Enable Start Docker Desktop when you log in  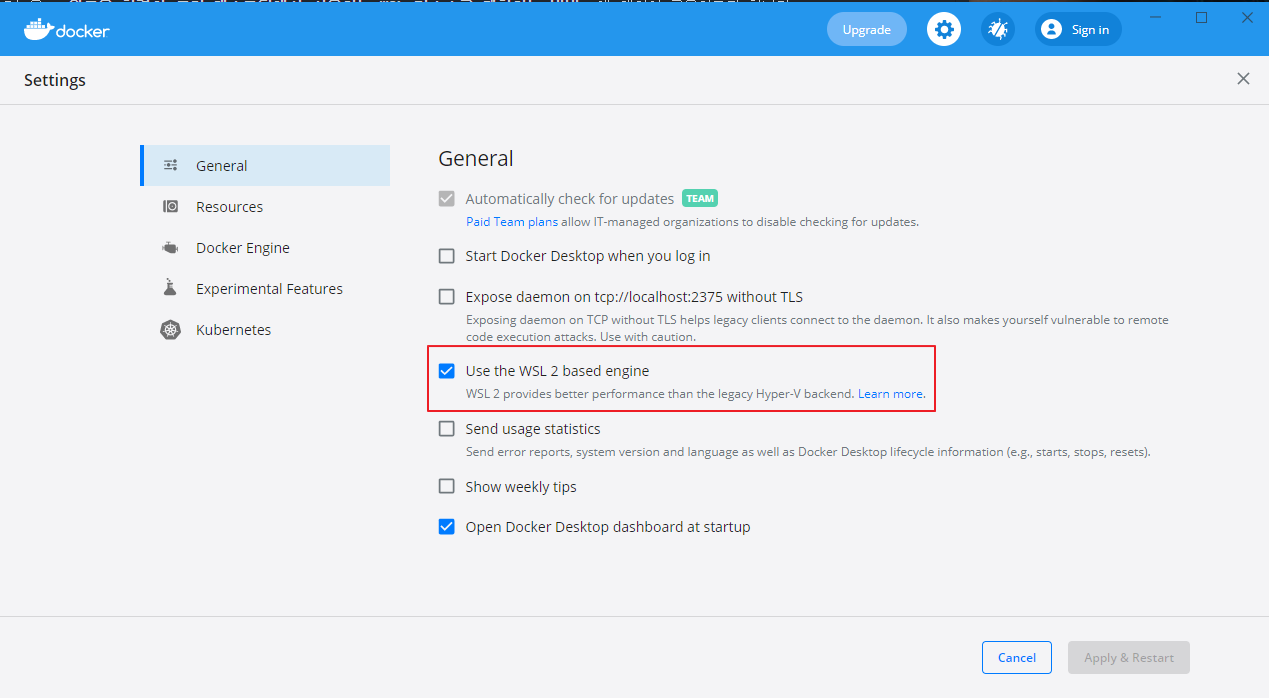click(447, 256)
